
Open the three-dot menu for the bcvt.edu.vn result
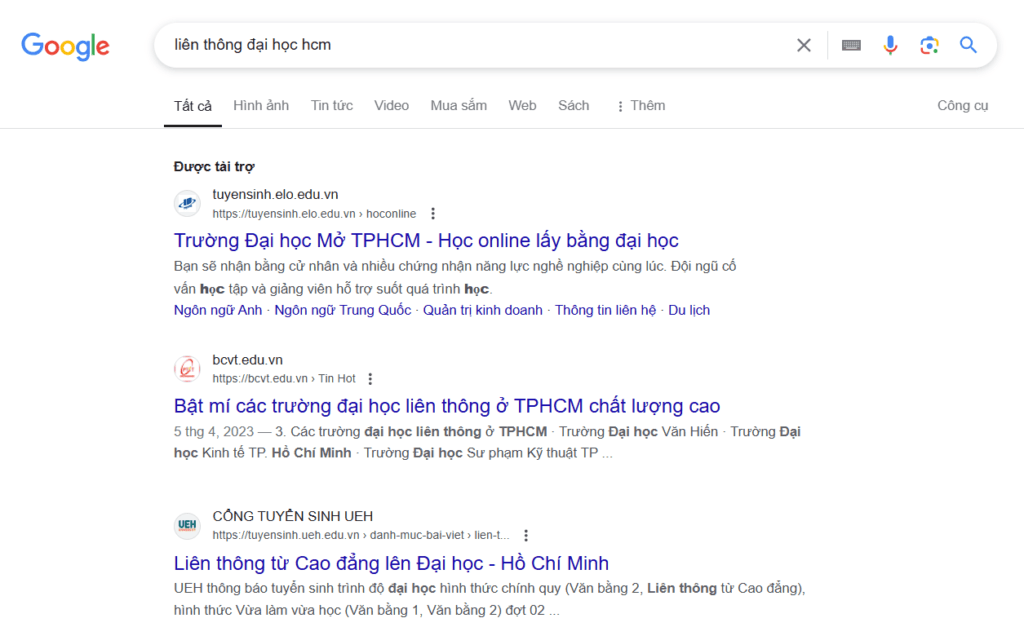click(370, 379)
